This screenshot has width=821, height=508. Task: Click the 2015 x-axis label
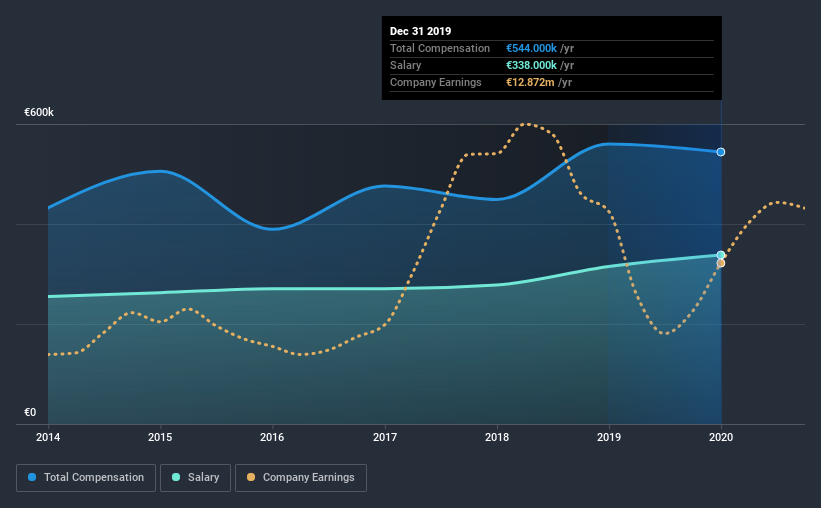click(x=160, y=437)
